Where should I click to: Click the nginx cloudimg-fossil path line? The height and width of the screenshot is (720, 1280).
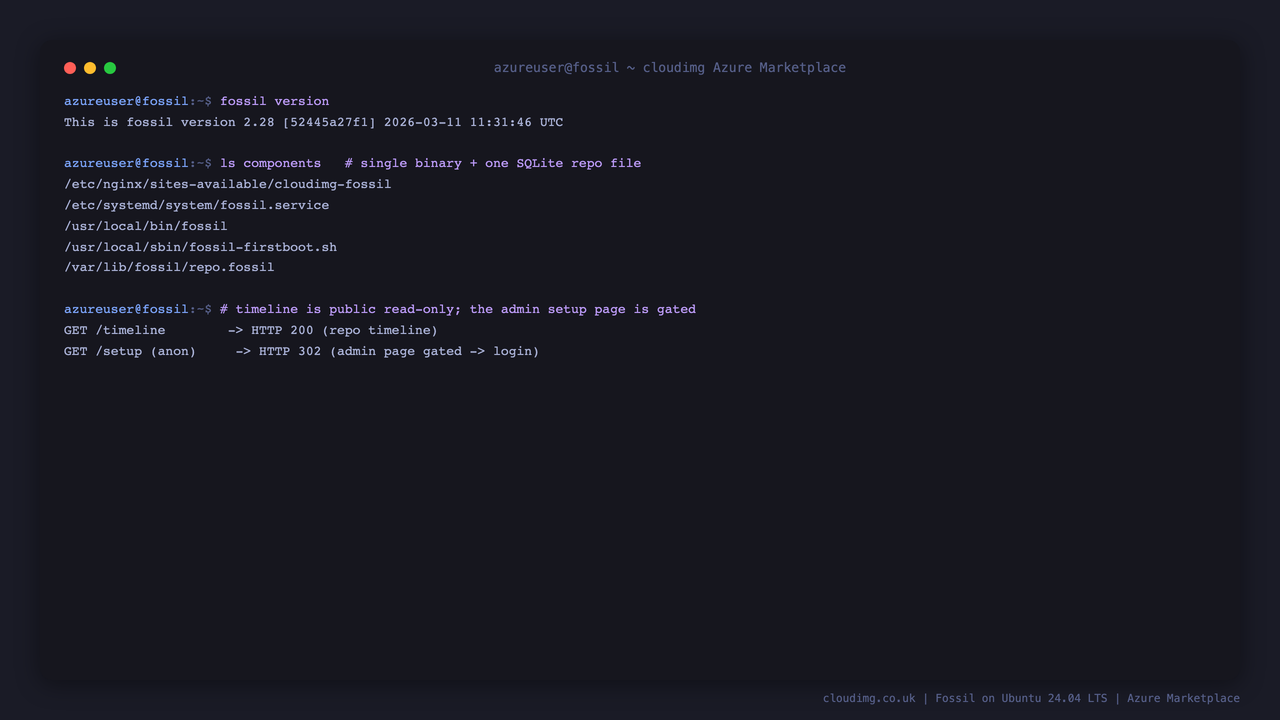[227, 184]
